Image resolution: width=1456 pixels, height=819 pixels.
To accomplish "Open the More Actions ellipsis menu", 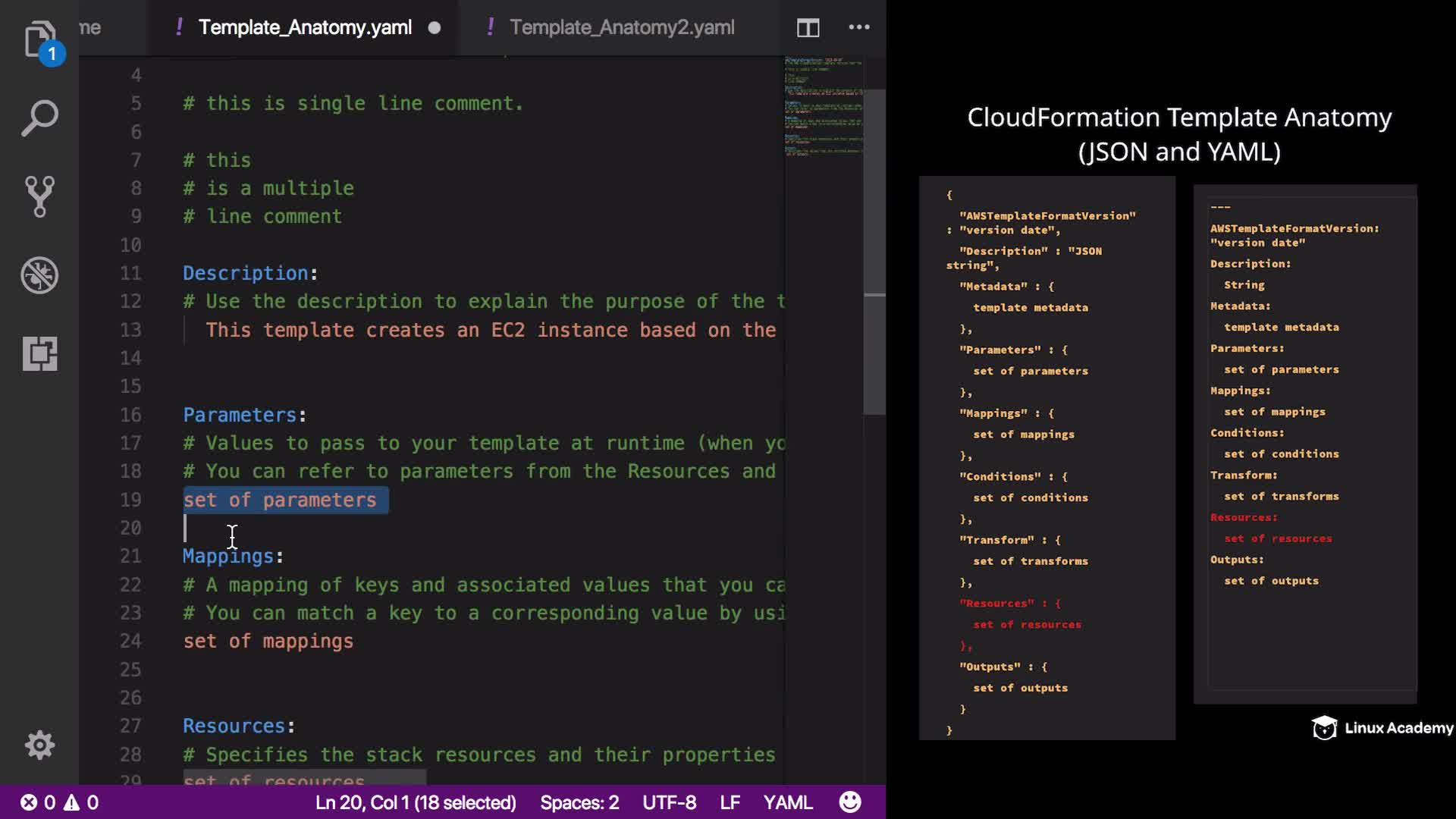I will point(858,27).
